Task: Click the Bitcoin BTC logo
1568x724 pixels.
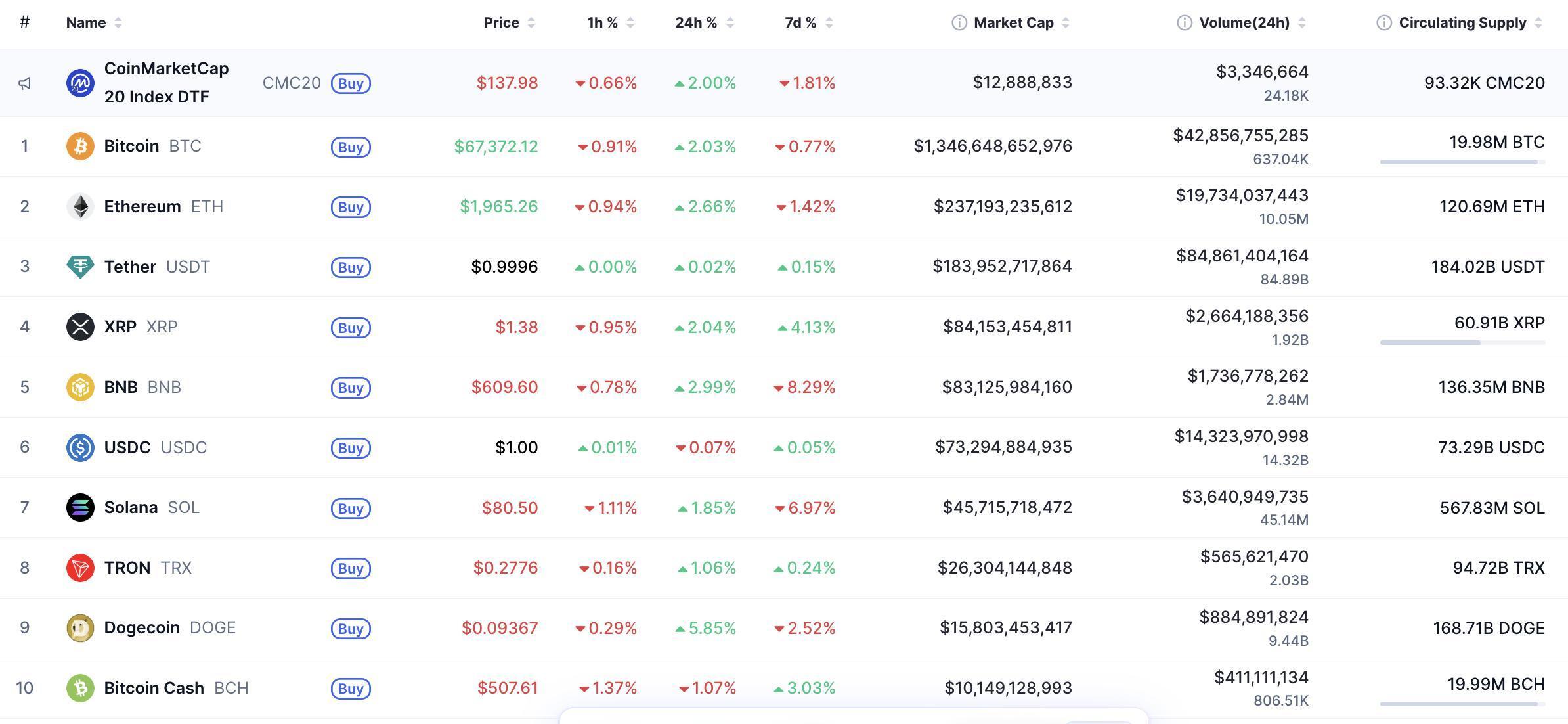Action: (x=79, y=146)
